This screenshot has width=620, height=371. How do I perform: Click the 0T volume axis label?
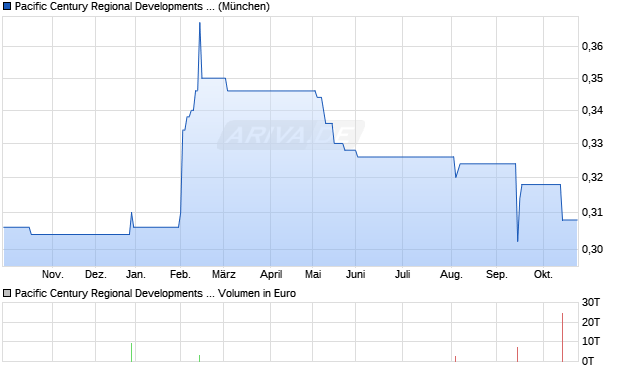click(x=588, y=361)
